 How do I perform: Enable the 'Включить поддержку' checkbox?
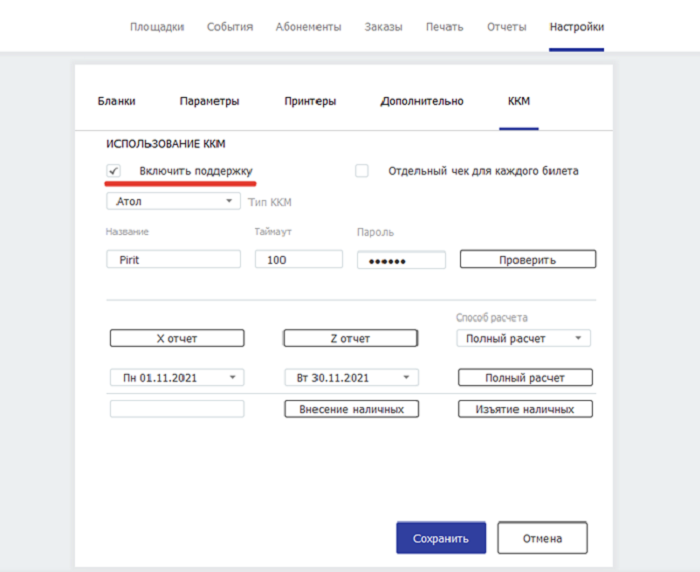click(x=114, y=171)
